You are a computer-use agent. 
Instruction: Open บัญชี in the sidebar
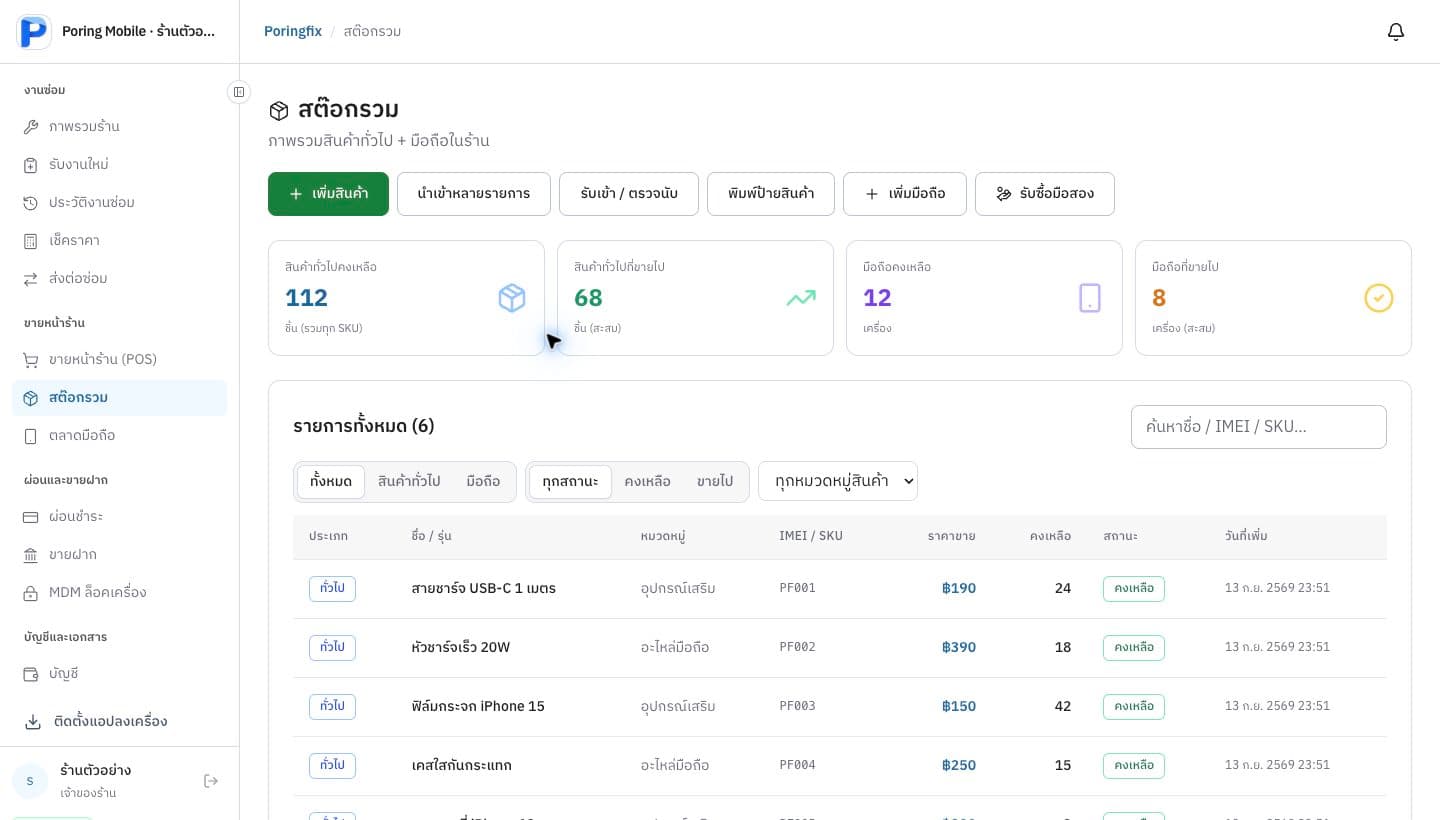coord(120,674)
